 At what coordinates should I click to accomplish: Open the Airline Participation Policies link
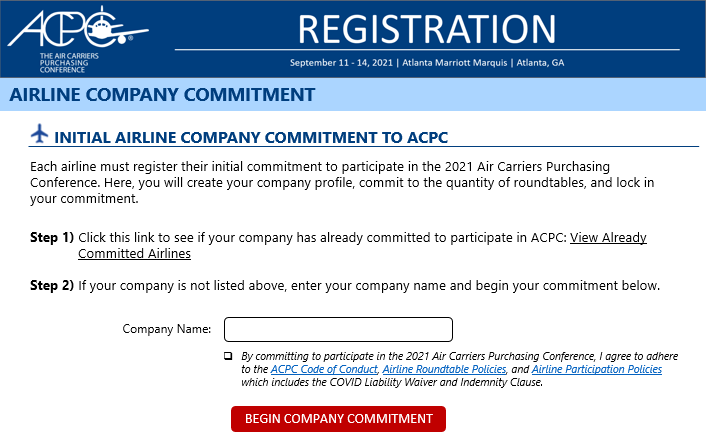[x=597, y=369]
